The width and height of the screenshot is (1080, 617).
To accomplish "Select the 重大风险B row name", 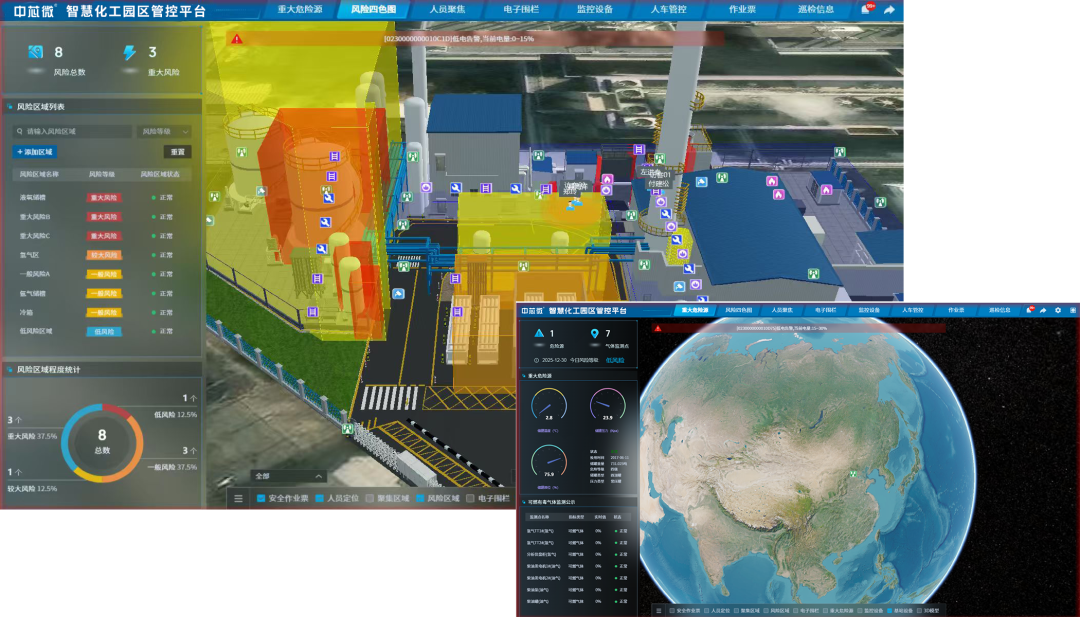I will click(x=34, y=217).
